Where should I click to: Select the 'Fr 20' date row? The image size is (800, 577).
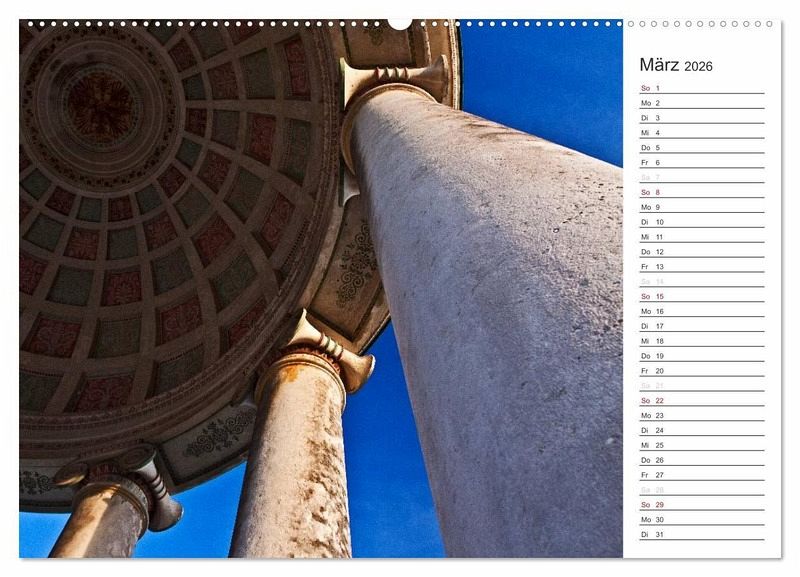click(x=702, y=370)
